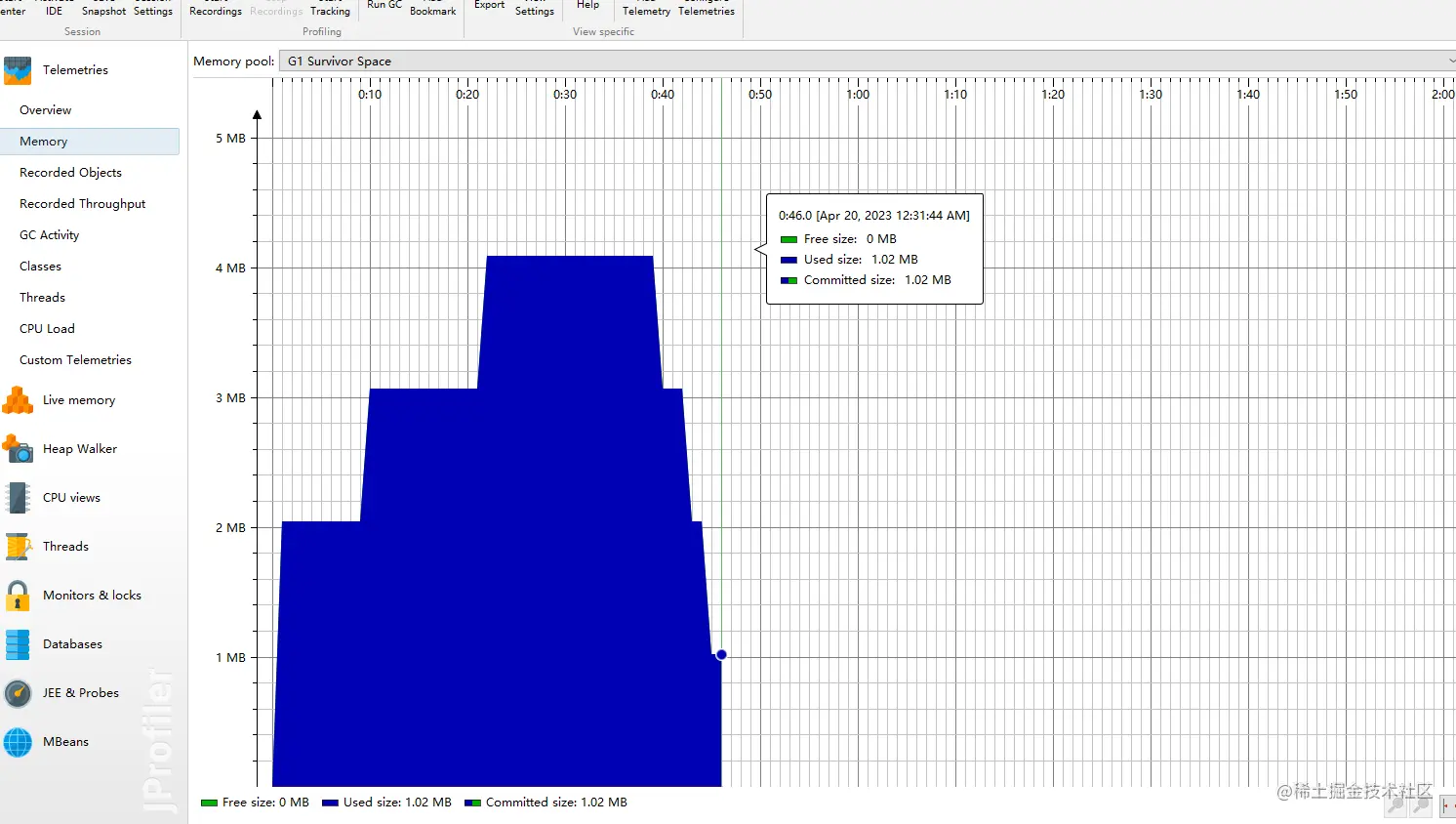Open the Threads section icon near CPU views
1456x824 pixels.
(18, 547)
